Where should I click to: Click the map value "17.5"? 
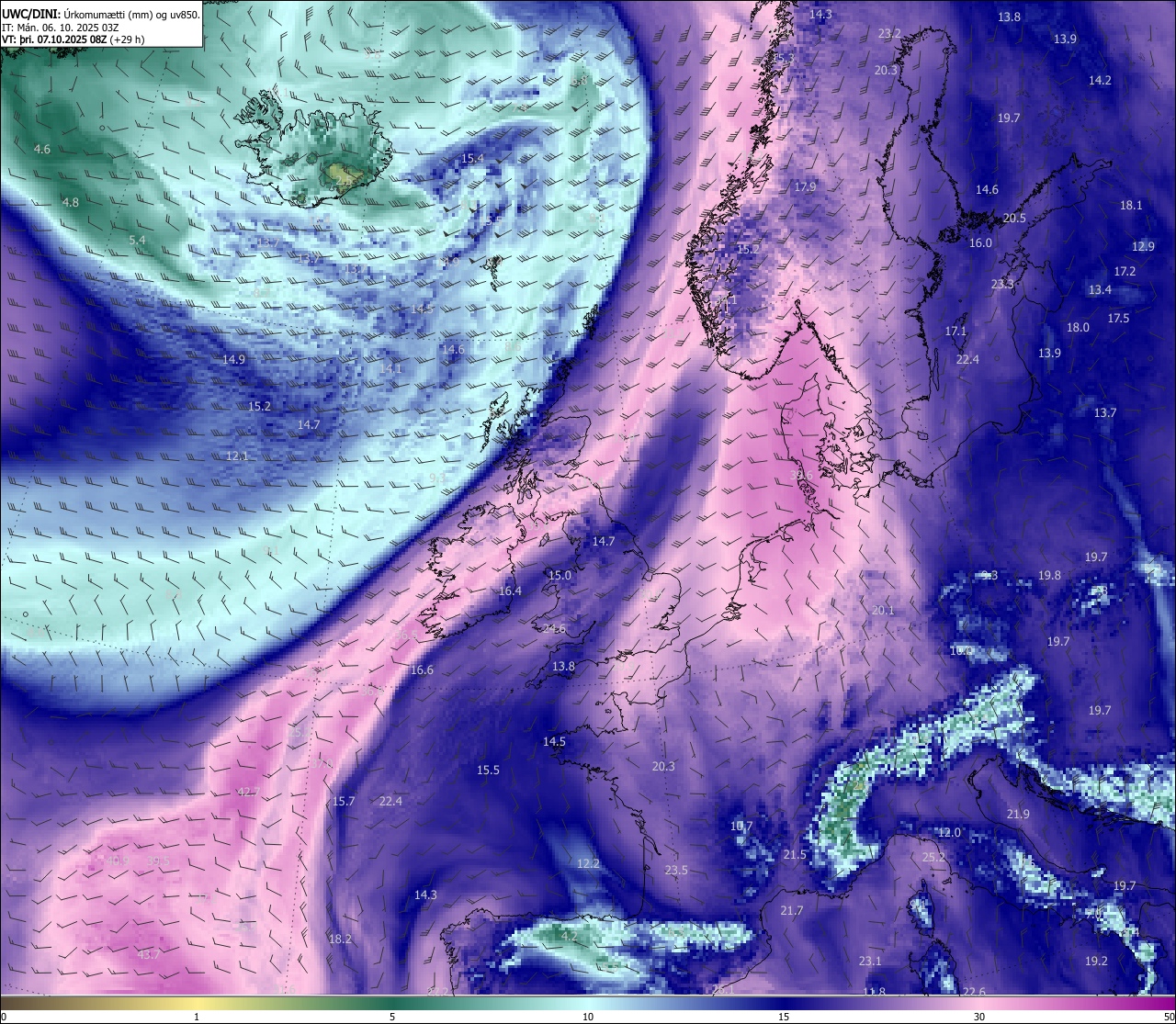(x=1118, y=318)
